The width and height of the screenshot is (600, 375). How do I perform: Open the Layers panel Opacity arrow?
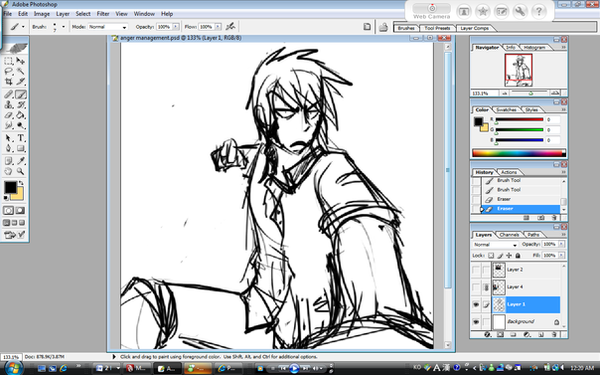pos(561,244)
